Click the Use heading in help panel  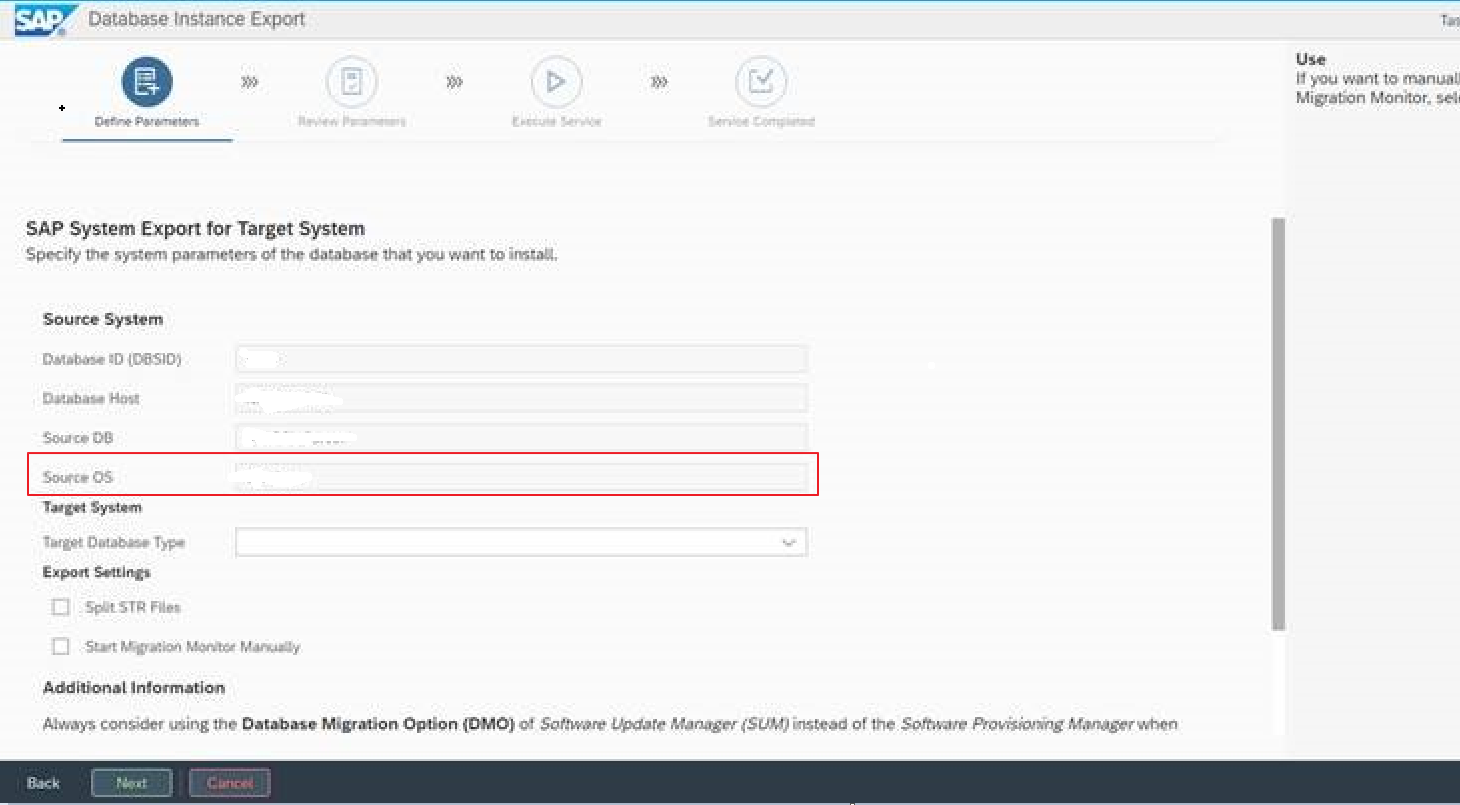(1310, 59)
